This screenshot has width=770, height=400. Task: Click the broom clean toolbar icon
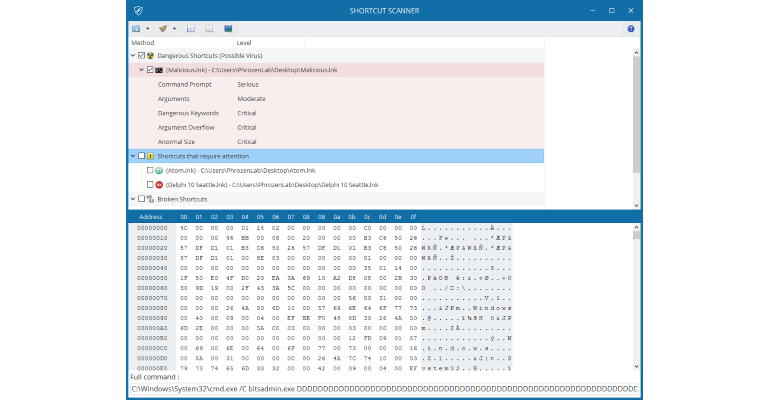(163, 29)
